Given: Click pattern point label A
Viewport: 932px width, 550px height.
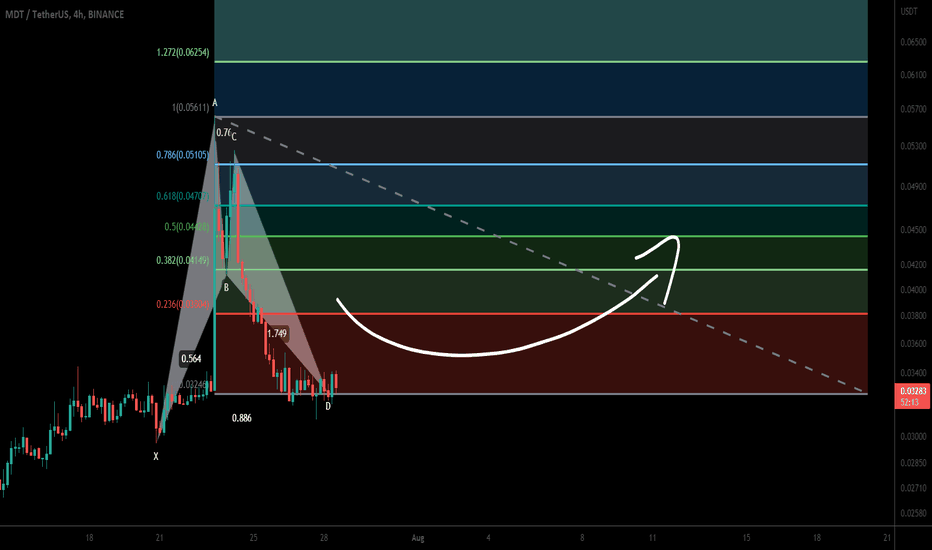Looking at the screenshot, I should [x=215, y=103].
